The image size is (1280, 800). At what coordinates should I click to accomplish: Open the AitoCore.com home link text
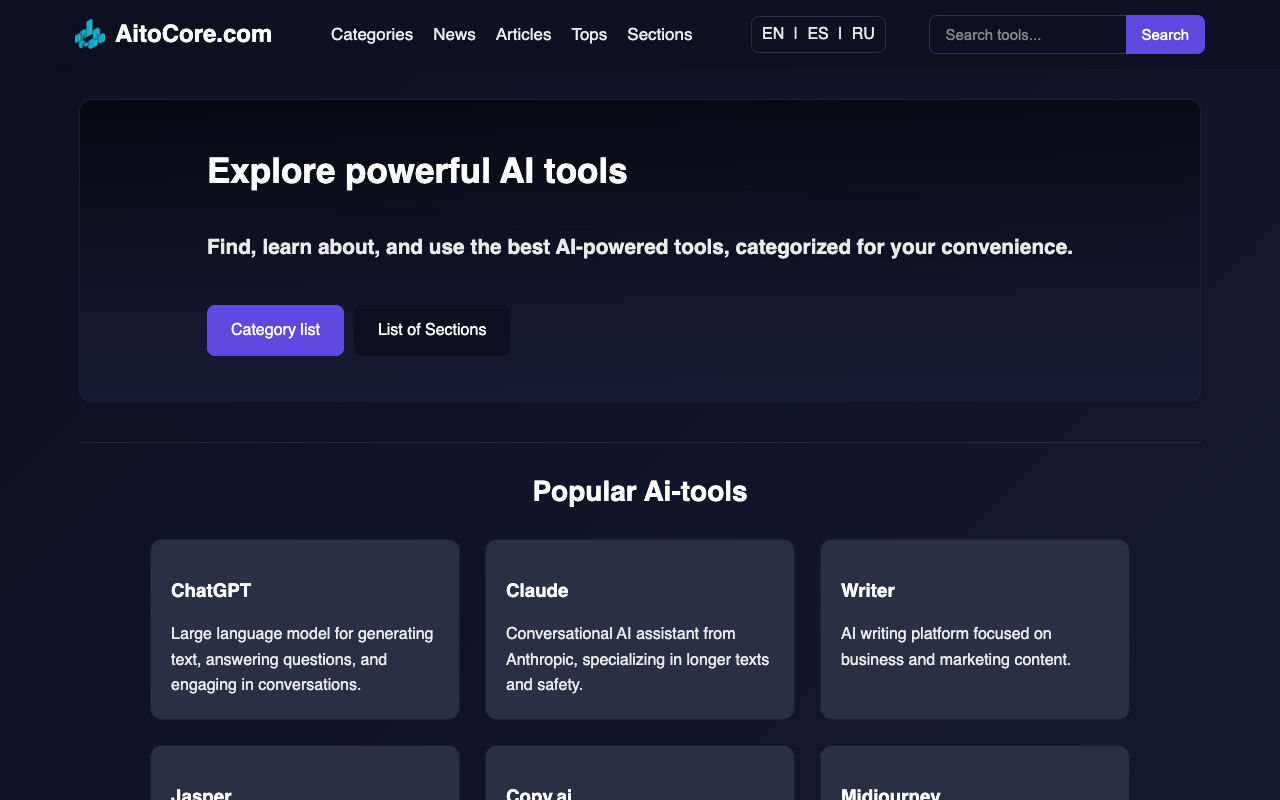(x=193, y=34)
